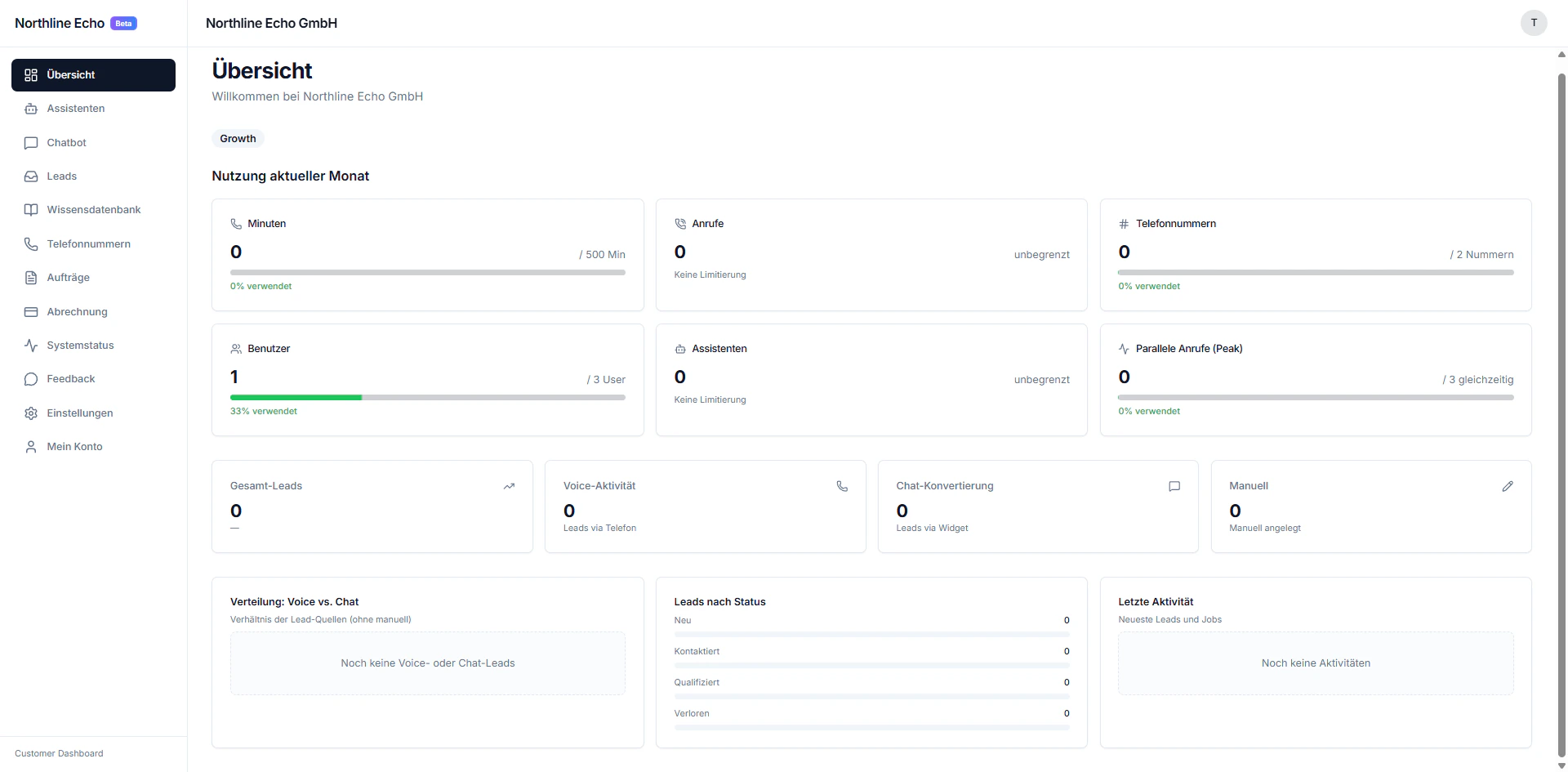Check Systemstatus via the activity pulse icon
1568x772 pixels.
[30, 345]
